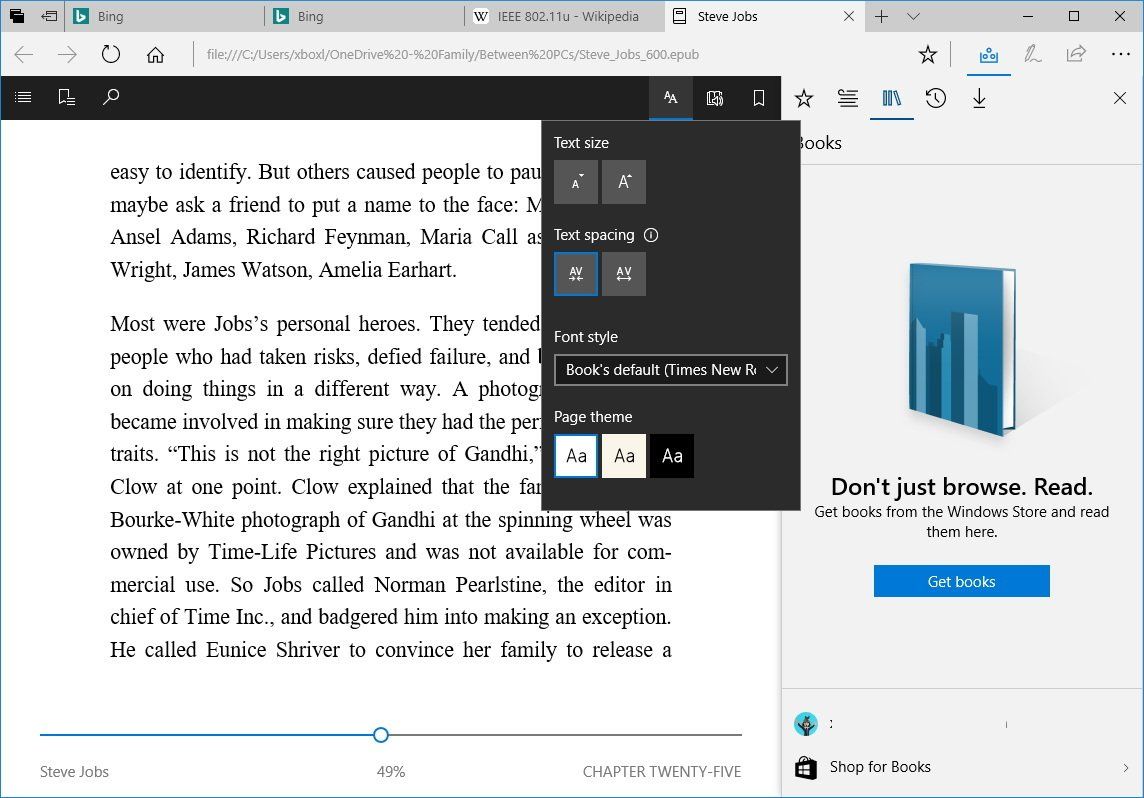Screen dimensions: 1144x798
Task: Open the Font style dropdown
Action: tap(670, 370)
